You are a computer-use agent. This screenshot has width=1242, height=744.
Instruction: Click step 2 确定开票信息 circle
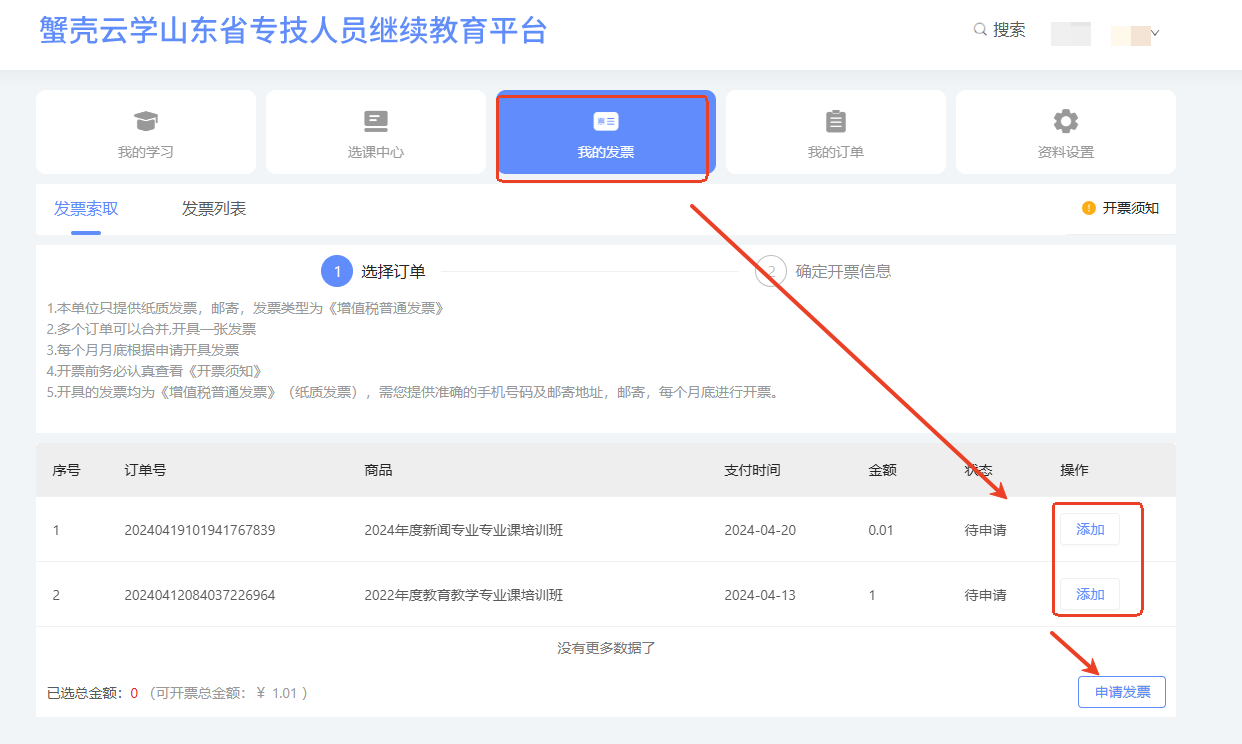(x=770, y=271)
